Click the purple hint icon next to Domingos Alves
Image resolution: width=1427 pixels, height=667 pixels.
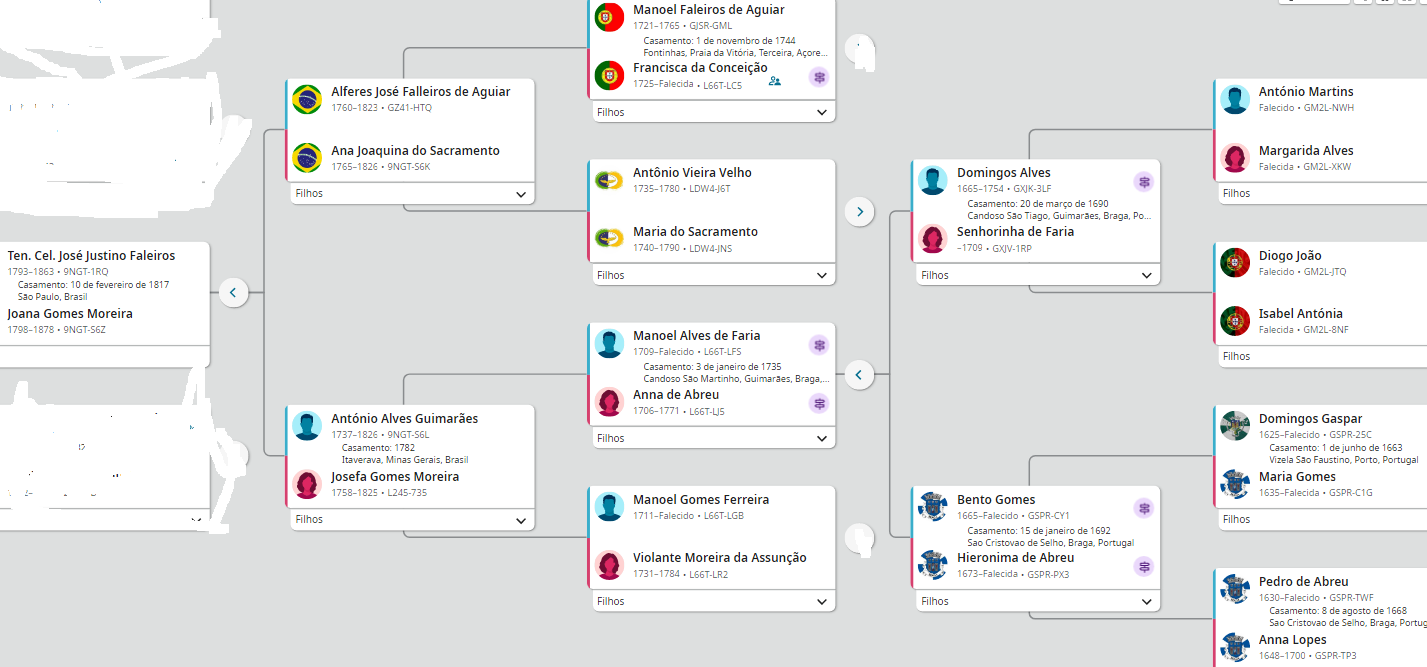coord(1144,182)
